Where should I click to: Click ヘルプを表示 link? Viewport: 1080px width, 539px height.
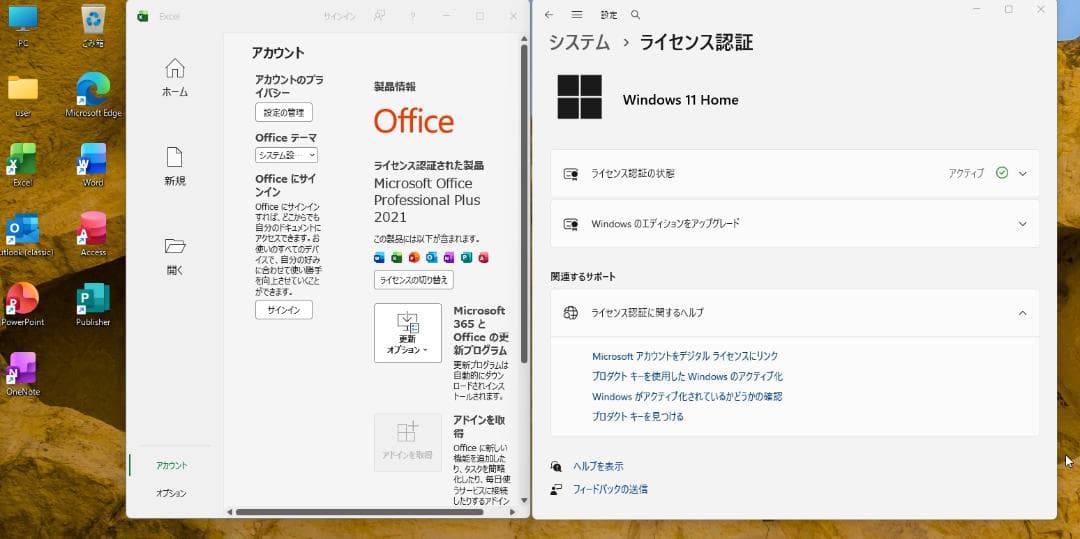pos(598,466)
